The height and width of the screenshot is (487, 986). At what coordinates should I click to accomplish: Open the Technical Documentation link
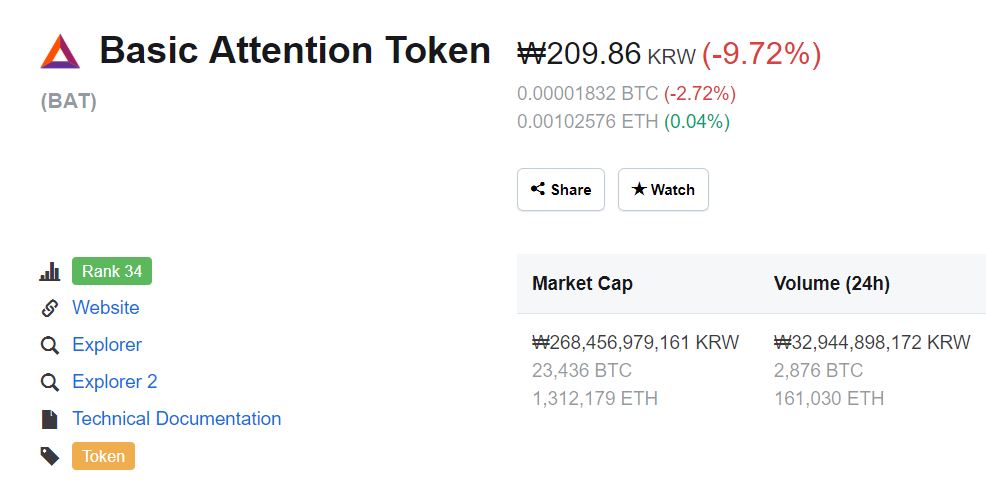pyautogui.click(x=177, y=418)
